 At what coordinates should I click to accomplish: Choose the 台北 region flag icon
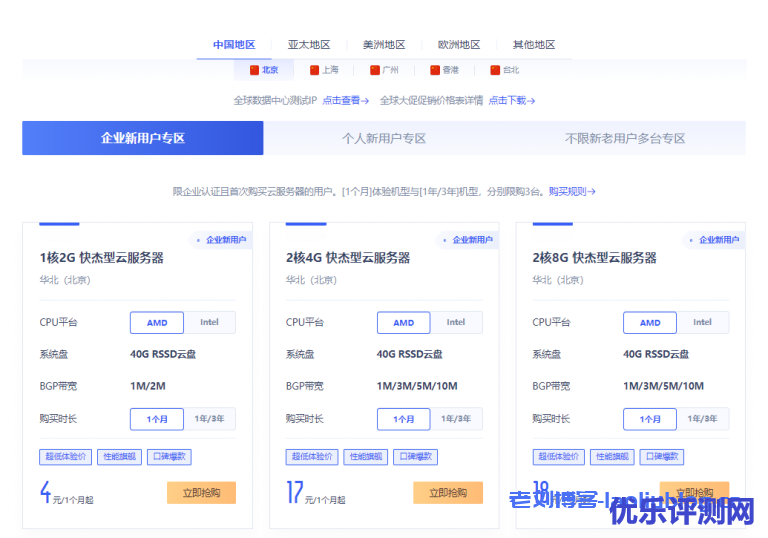(494, 70)
